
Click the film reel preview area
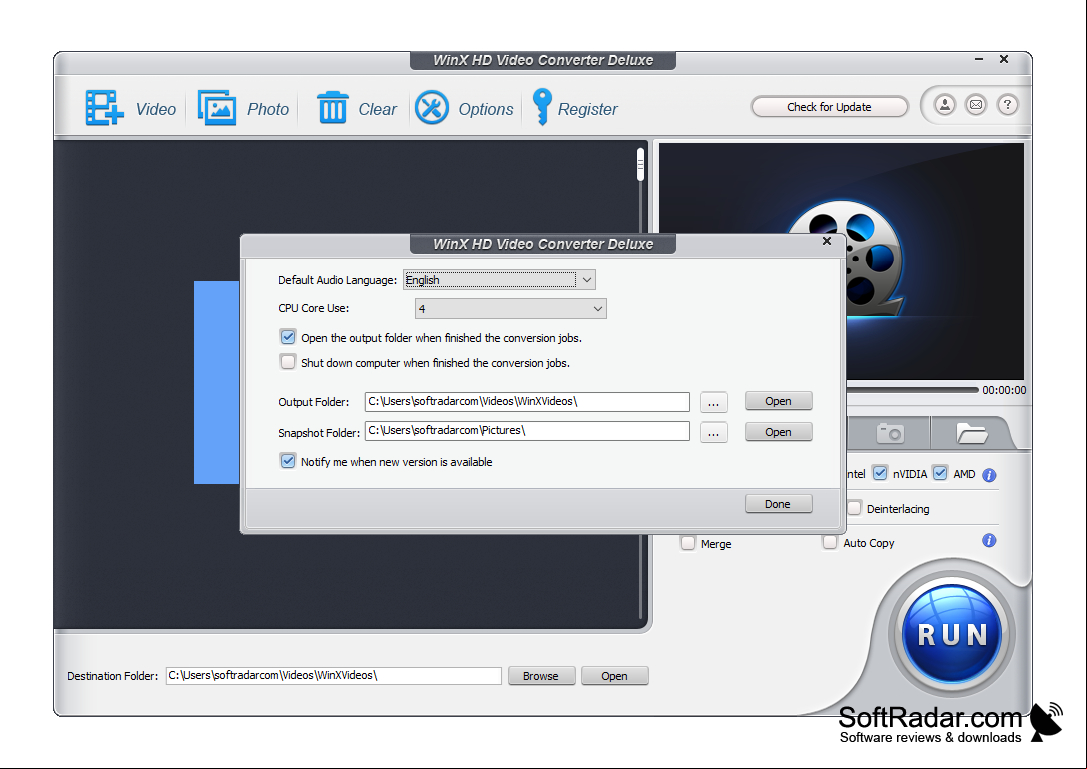tap(841, 260)
